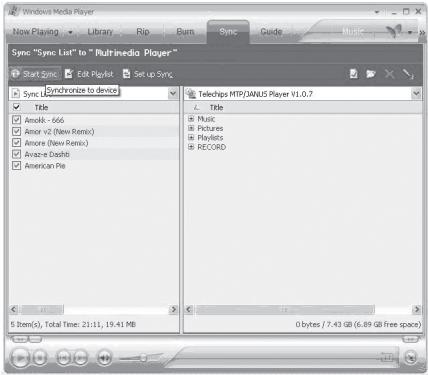Toggle the select-all checkbox beside Title
The image size is (428, 375).
tap(16, 107)
